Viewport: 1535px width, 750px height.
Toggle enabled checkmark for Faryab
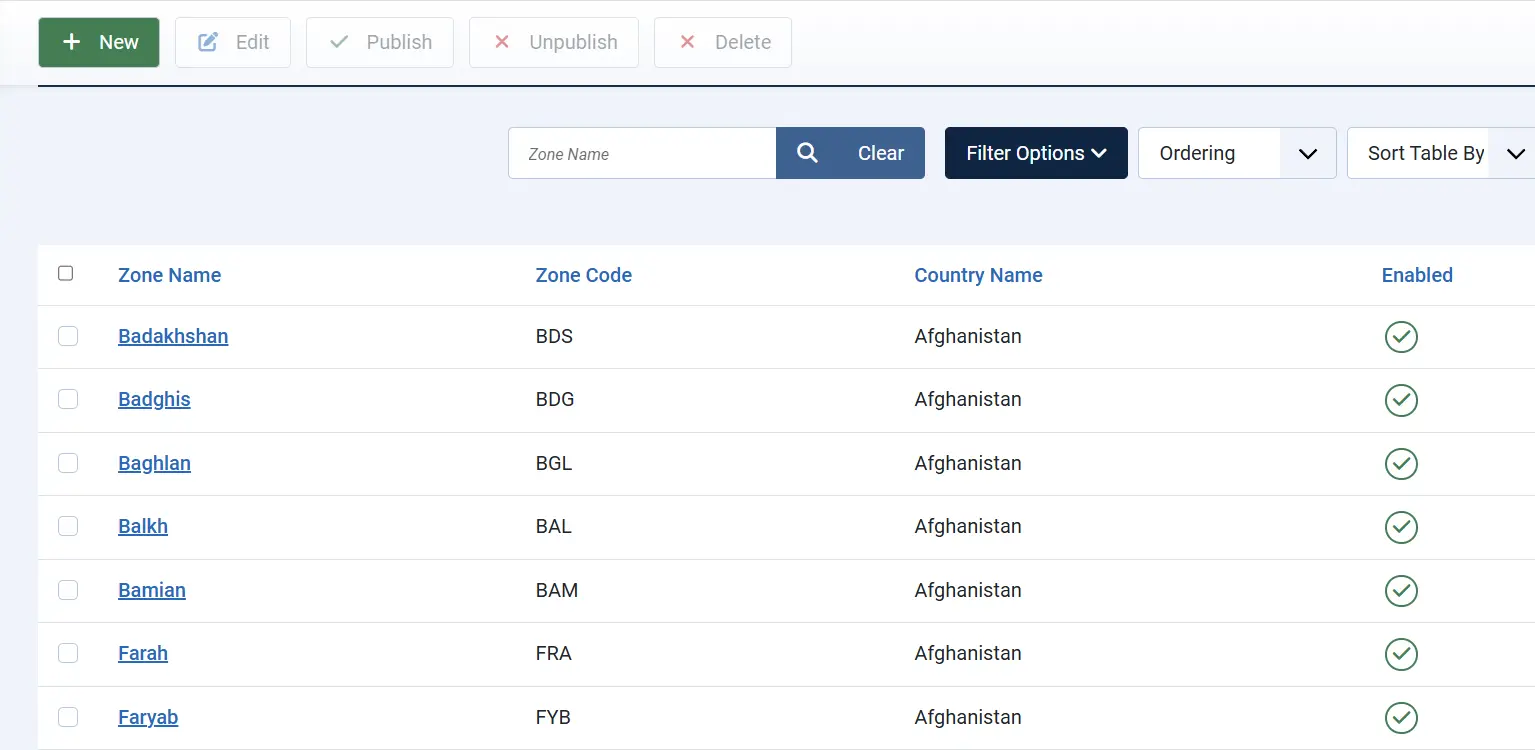pos(1401,718)
